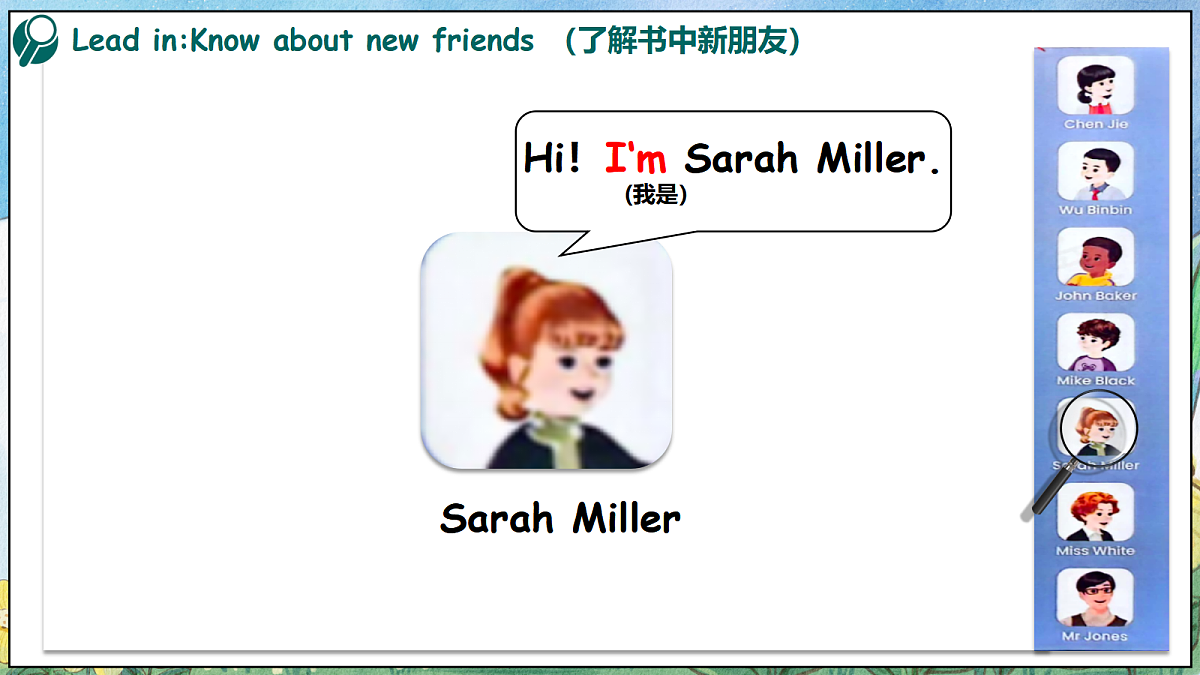
Task: Click the "Sarah Miller" caption below portrait
Action: click(560, 519)
